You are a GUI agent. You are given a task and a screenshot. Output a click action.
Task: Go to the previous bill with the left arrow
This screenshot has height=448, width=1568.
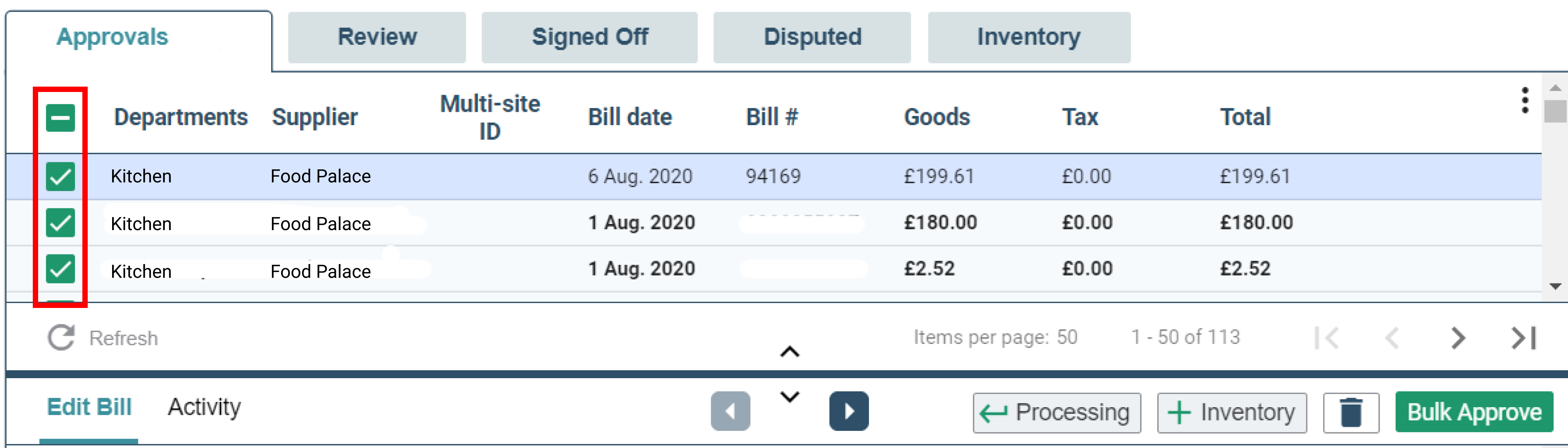tap(730, 411)
